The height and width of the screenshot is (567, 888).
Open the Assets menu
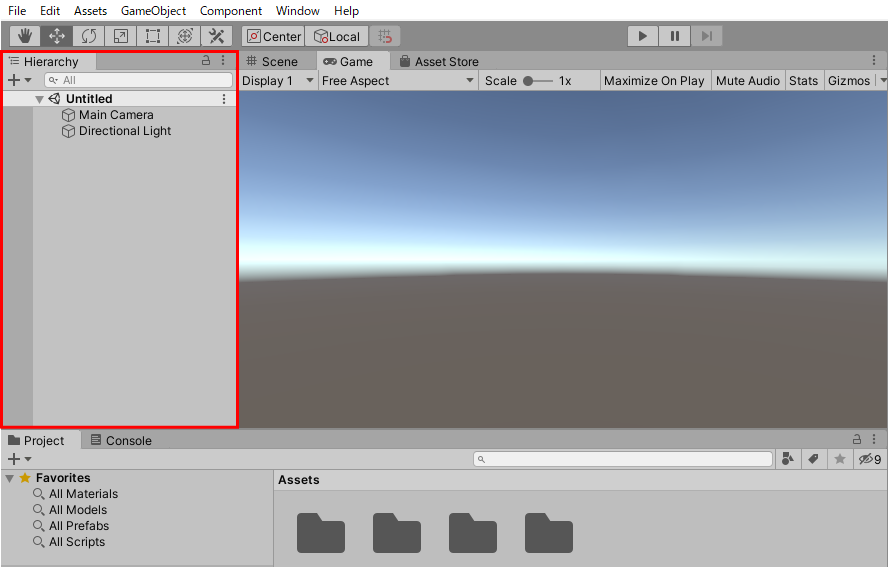pyautogui.click(x=90, y=11)
